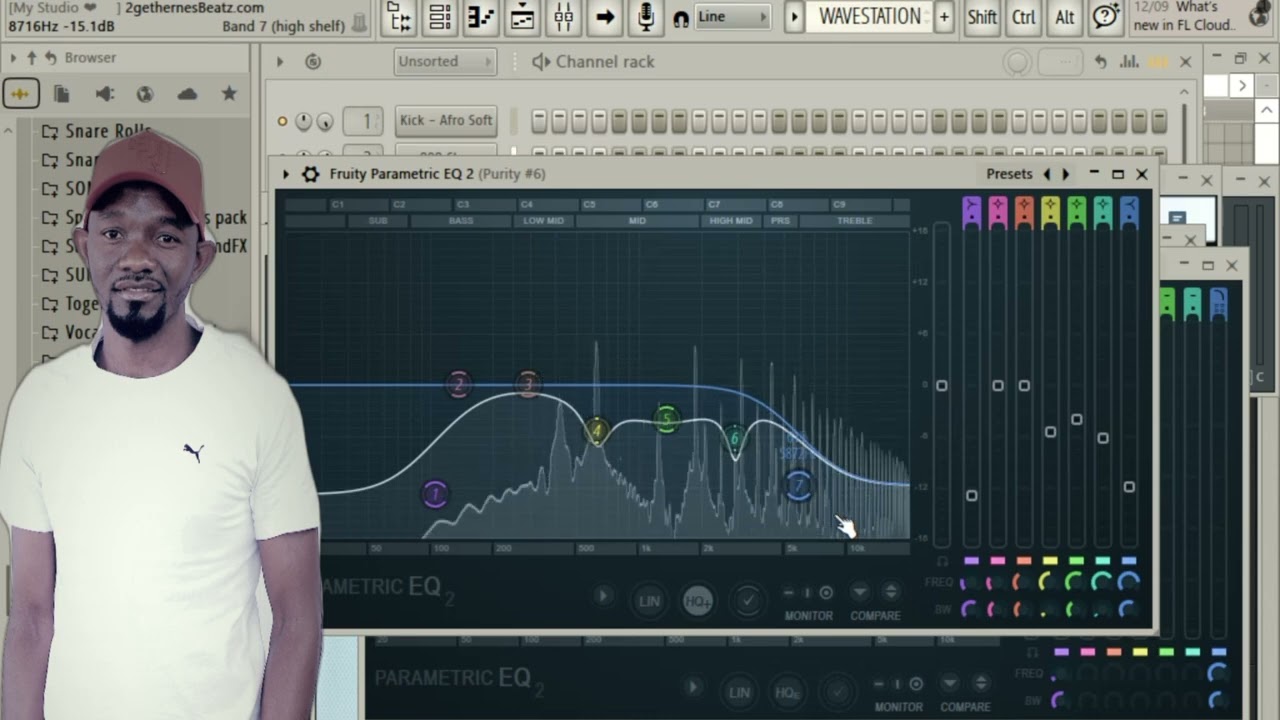The image size is (1280, 720).
Task: Click the main level slider handle
Action: (x=941, y=386)
